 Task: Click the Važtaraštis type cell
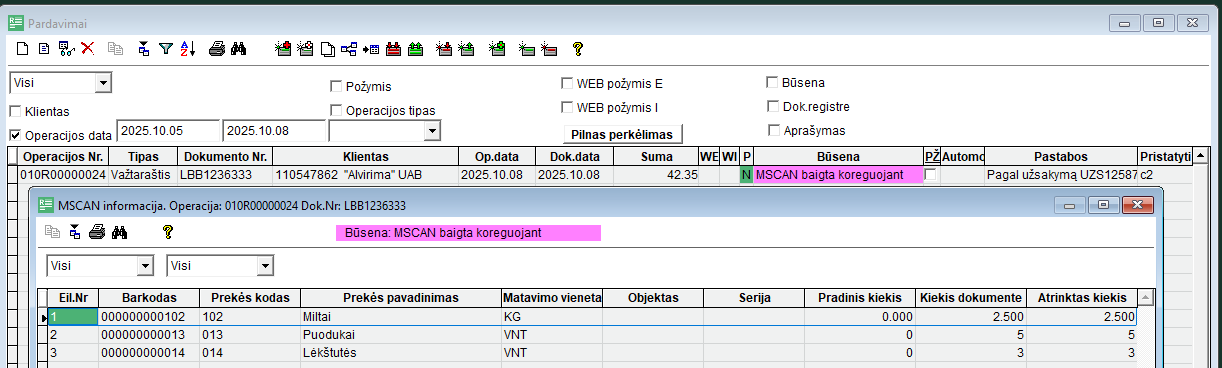click(142, 175)
